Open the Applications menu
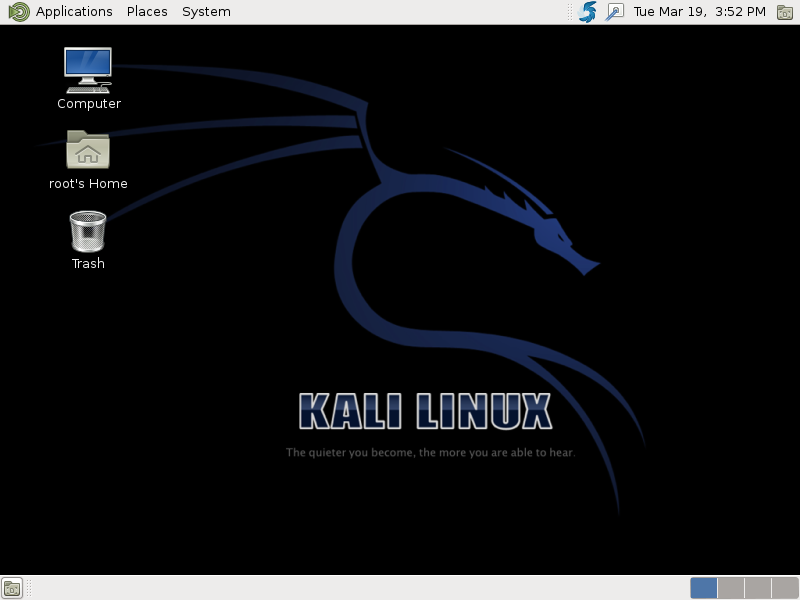The width and height of the screenshot is (800, 600). (x=74, y=11)
